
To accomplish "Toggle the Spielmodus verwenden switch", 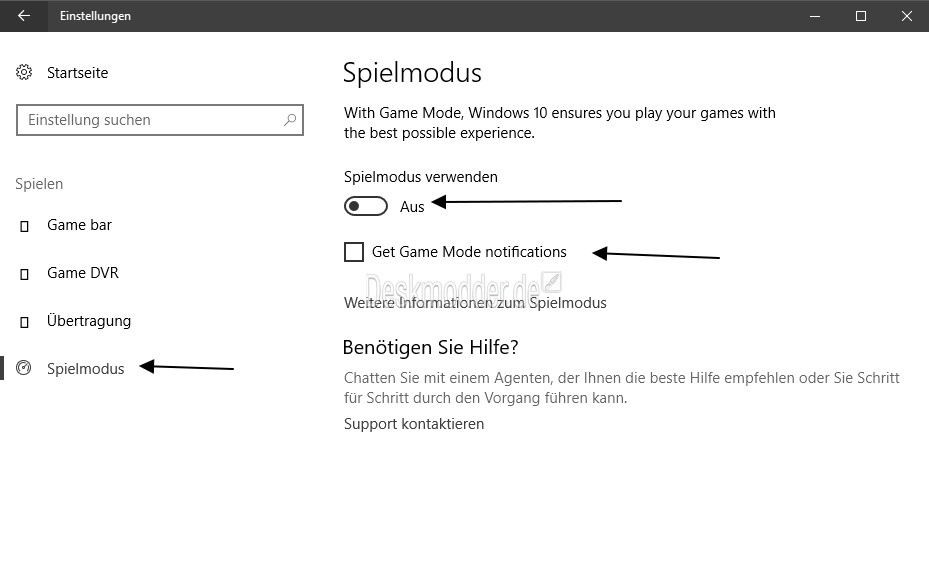I will 366,206.
